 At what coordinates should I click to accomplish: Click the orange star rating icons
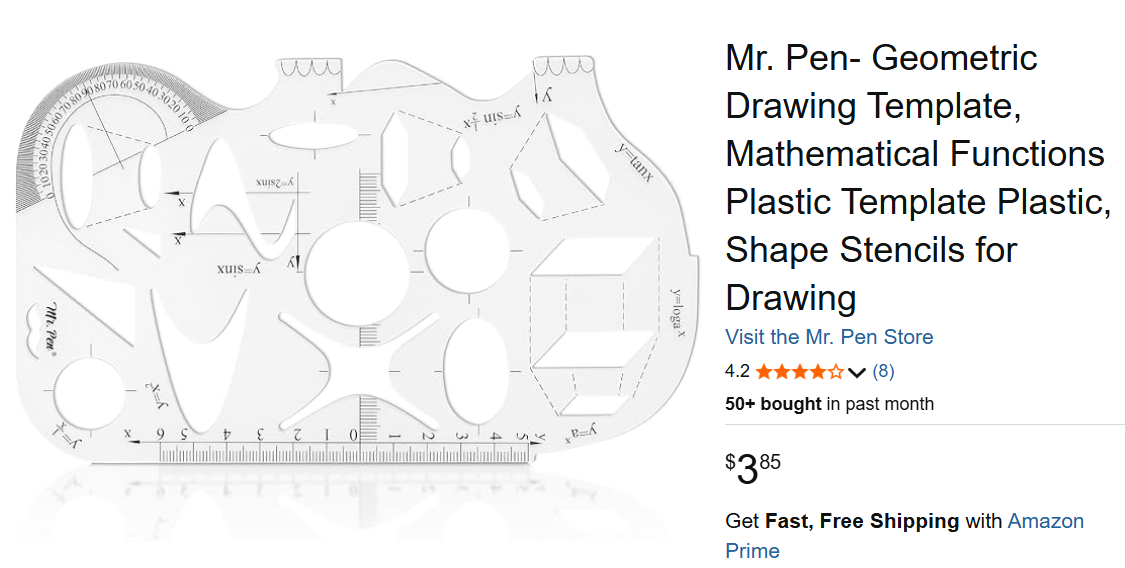tap(799, 372)
